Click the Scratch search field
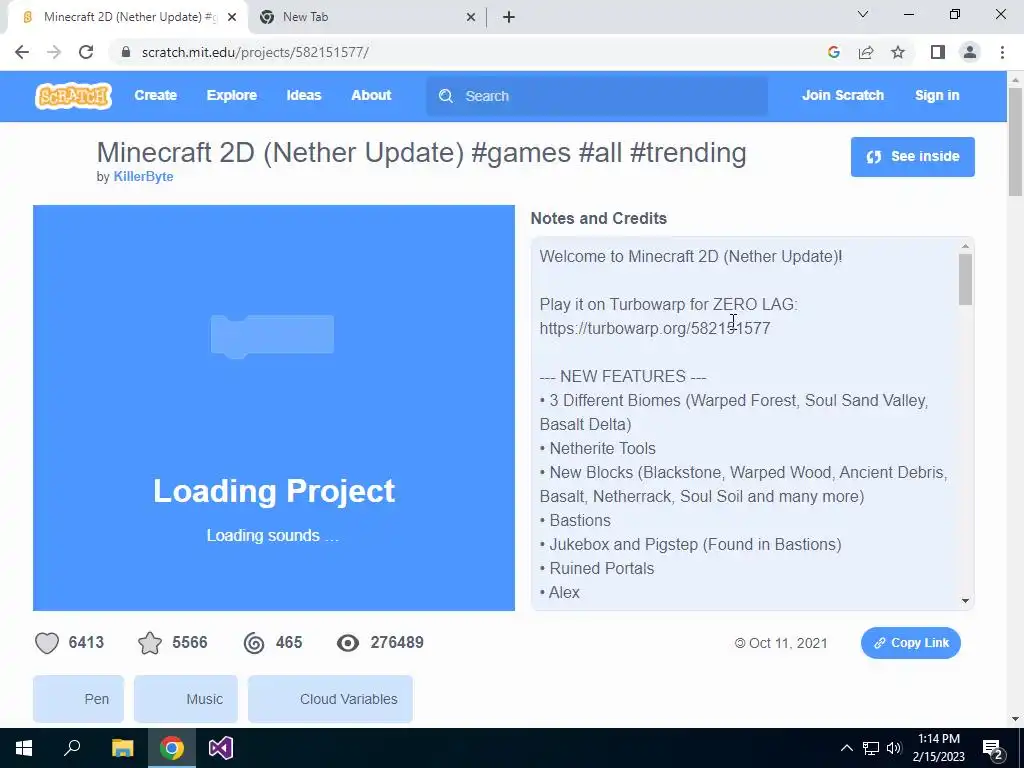The height and width of the screenshot is (768, 1024). [x=597, y=96]
